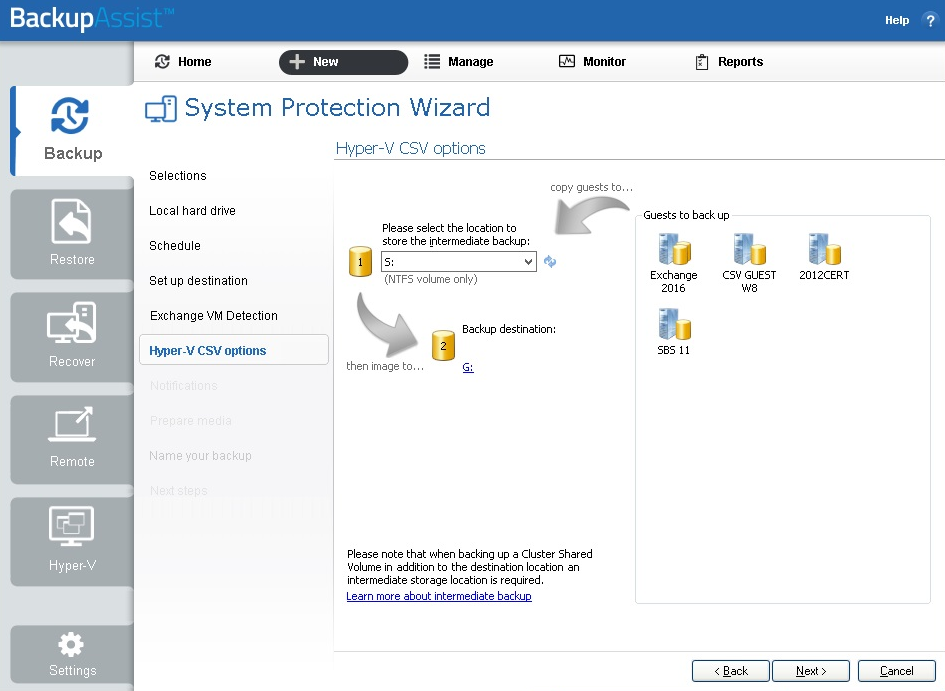The image size is (945, 691).
Task: Click the step 2 backup destination cylinder icon
Action: (x=443, y=346)
